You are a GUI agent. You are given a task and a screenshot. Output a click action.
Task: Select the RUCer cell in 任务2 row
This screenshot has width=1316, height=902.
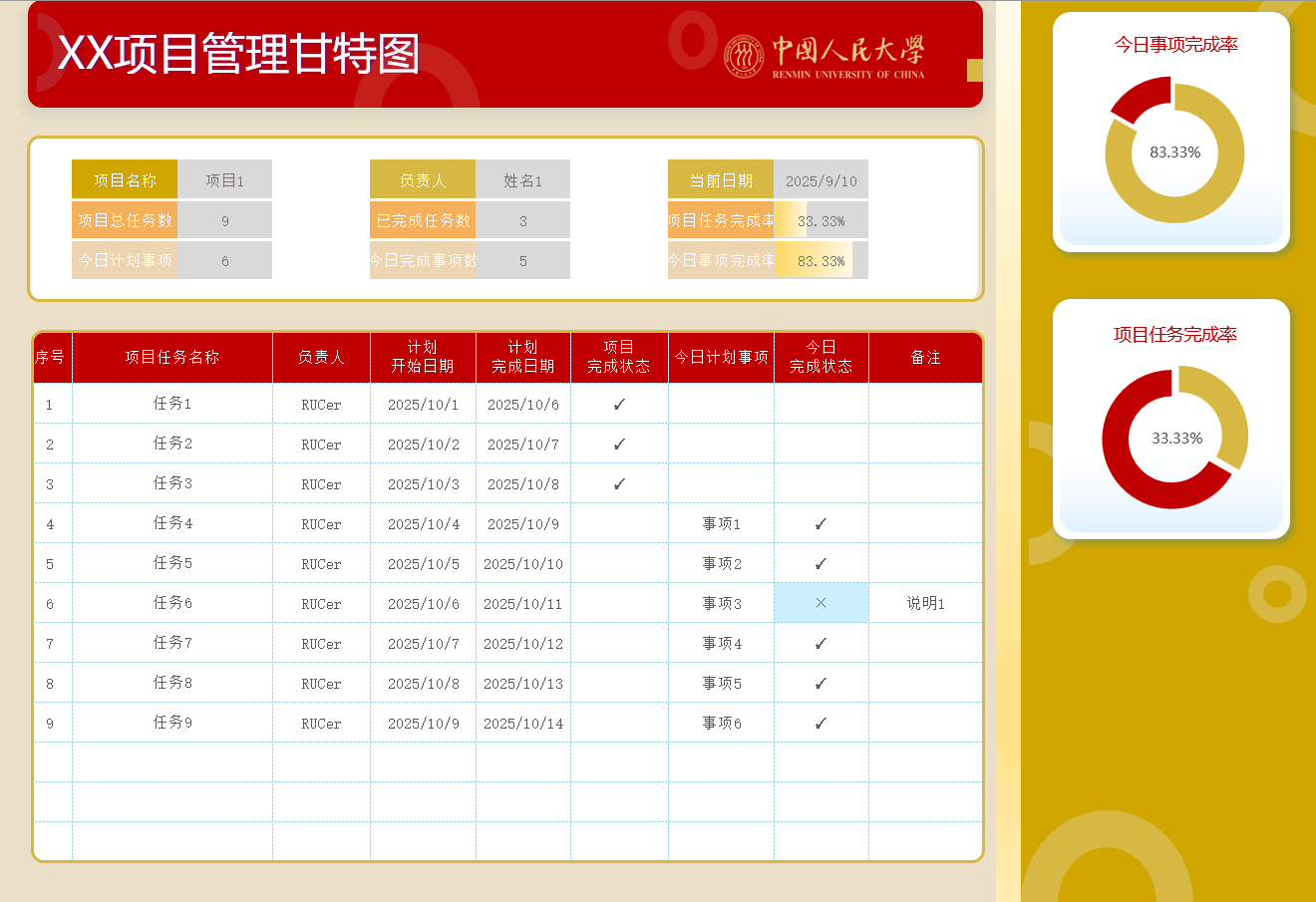coord(321,444)
